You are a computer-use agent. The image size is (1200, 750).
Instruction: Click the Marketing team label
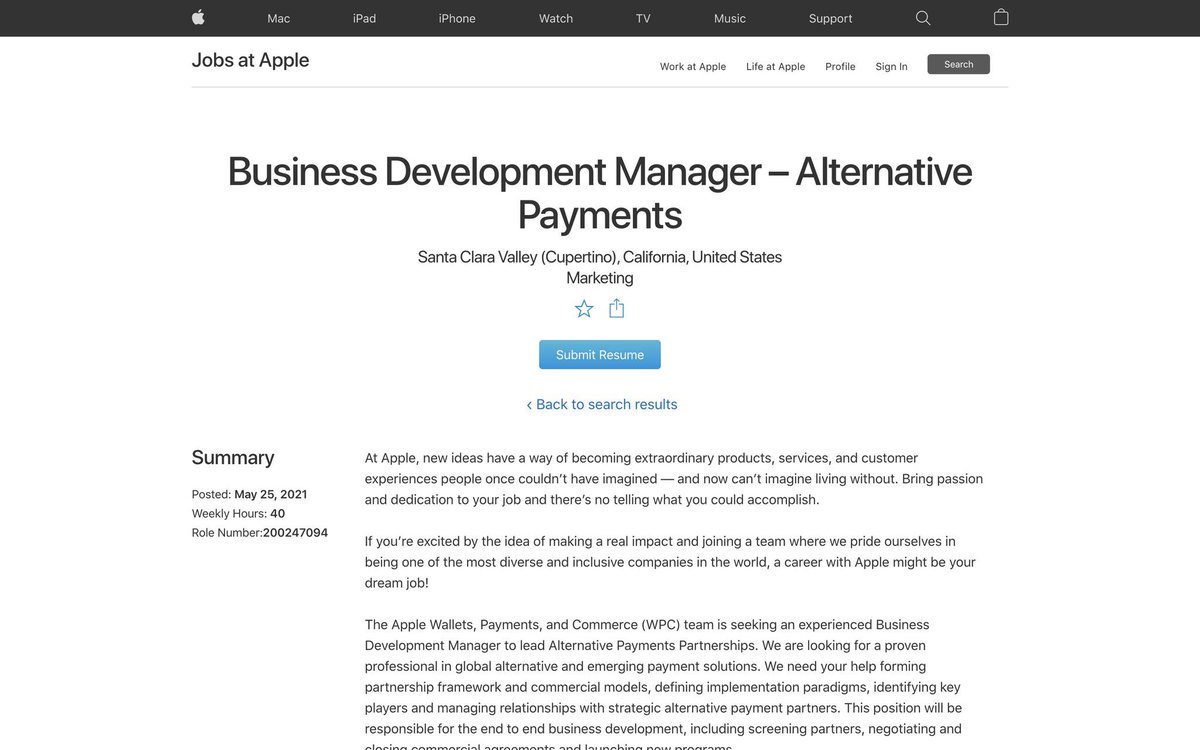600,278
